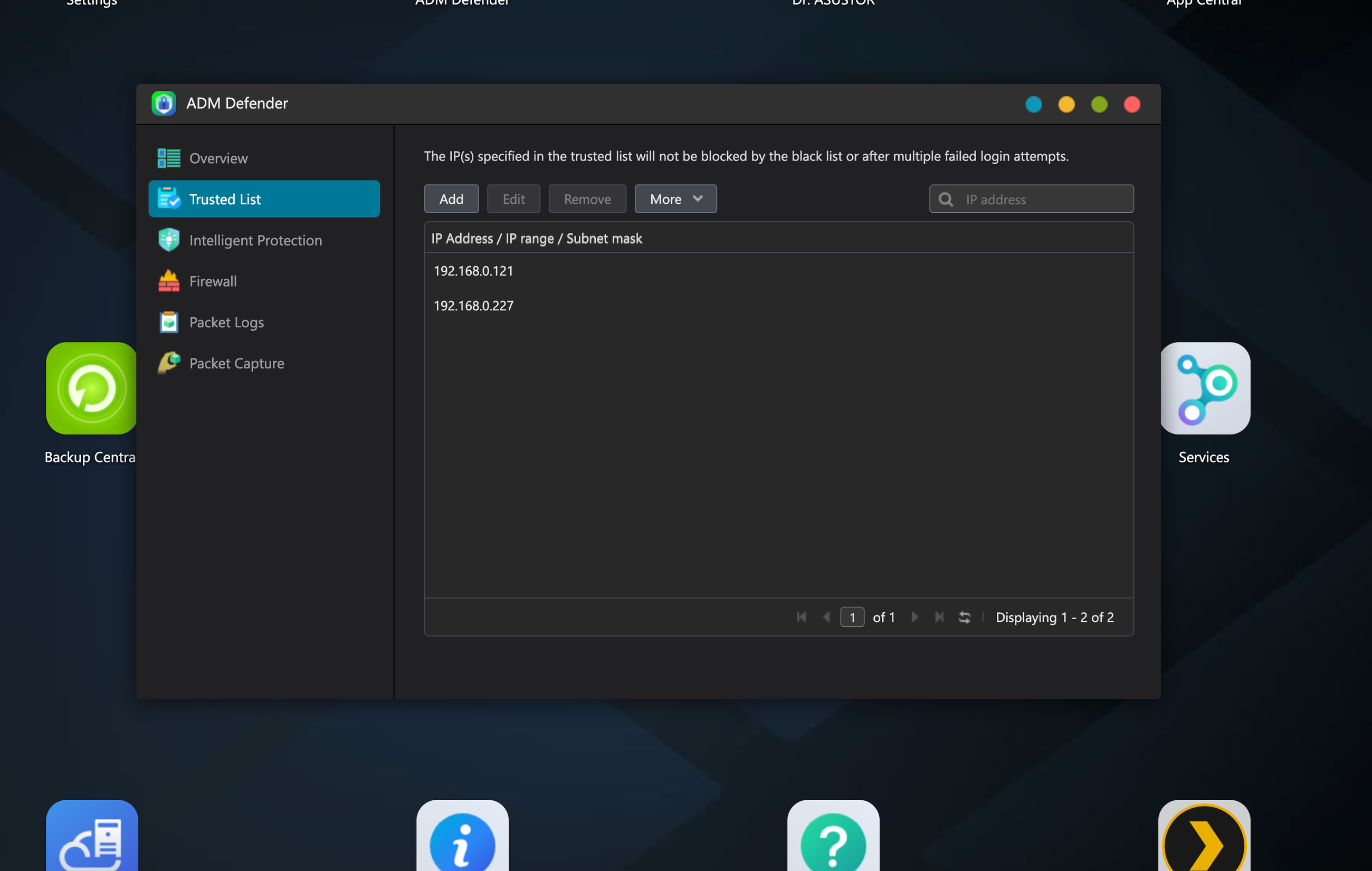Expand the More dropdown
The width and height of the screenshot is (1372, 871).
[676, 199]
